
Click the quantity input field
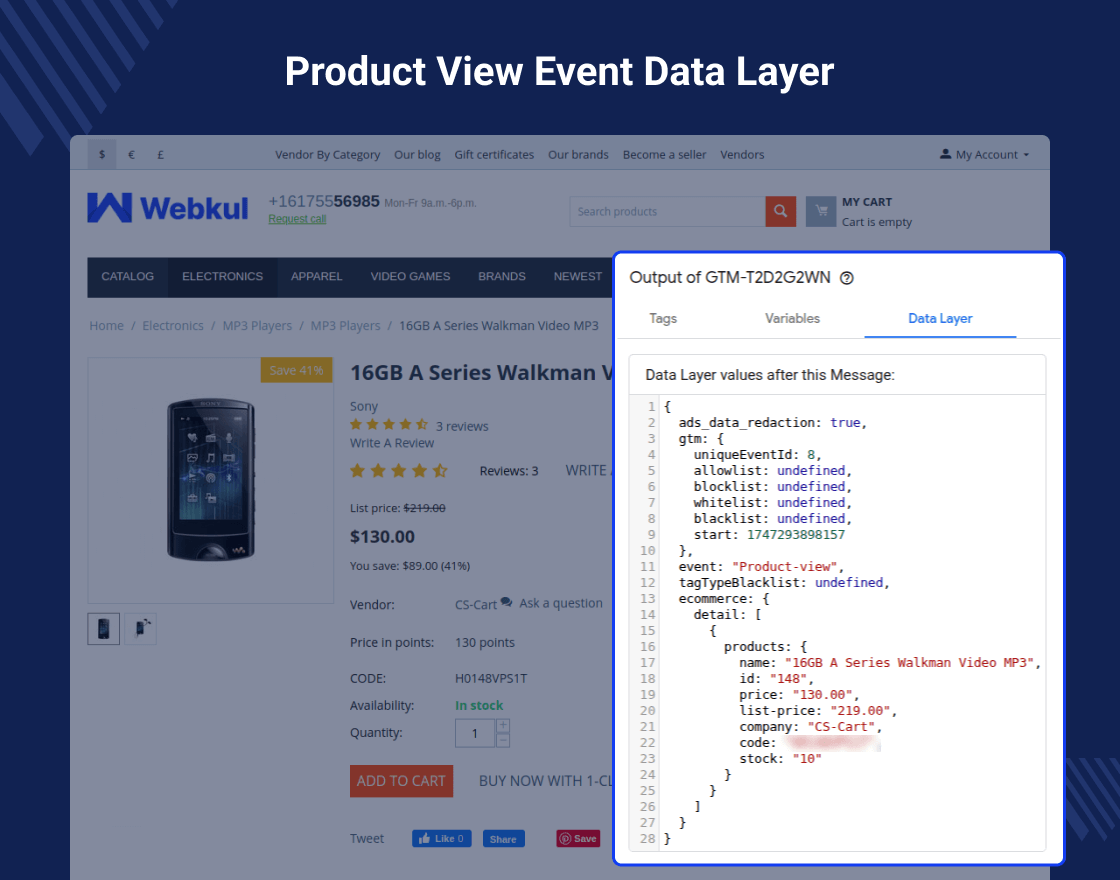(475, 734)
